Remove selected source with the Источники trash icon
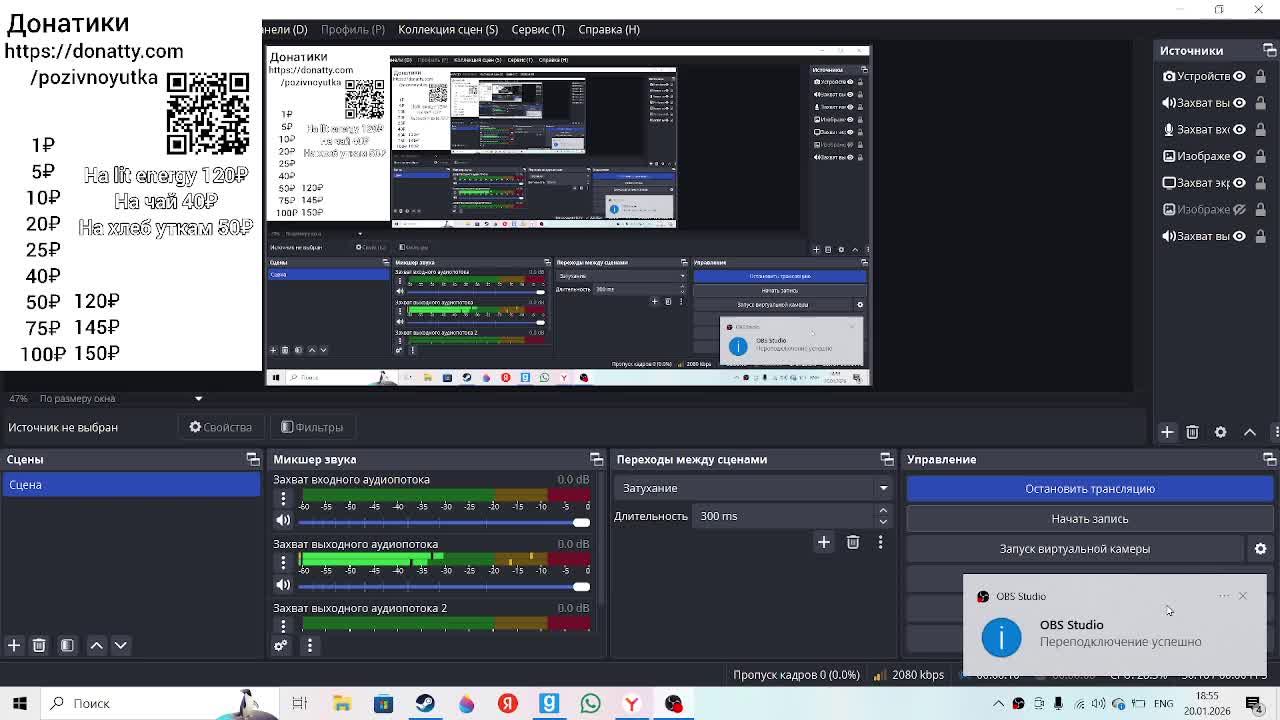 [x=1192, y=432]
